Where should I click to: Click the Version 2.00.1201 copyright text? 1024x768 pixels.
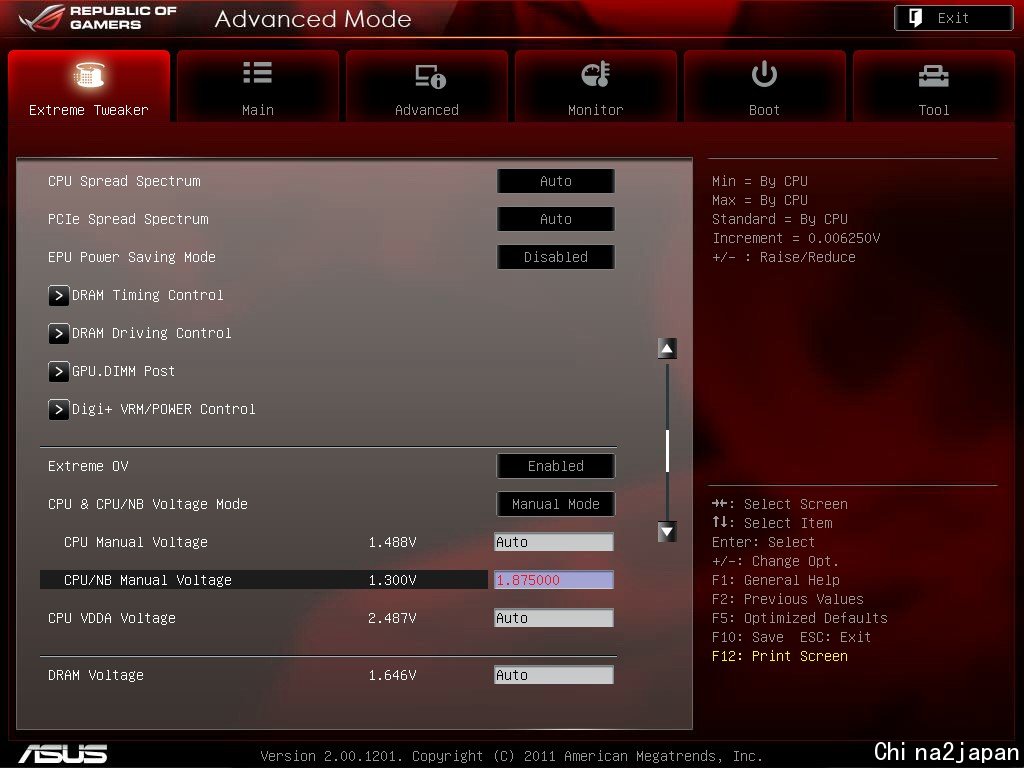pos(511,756)
